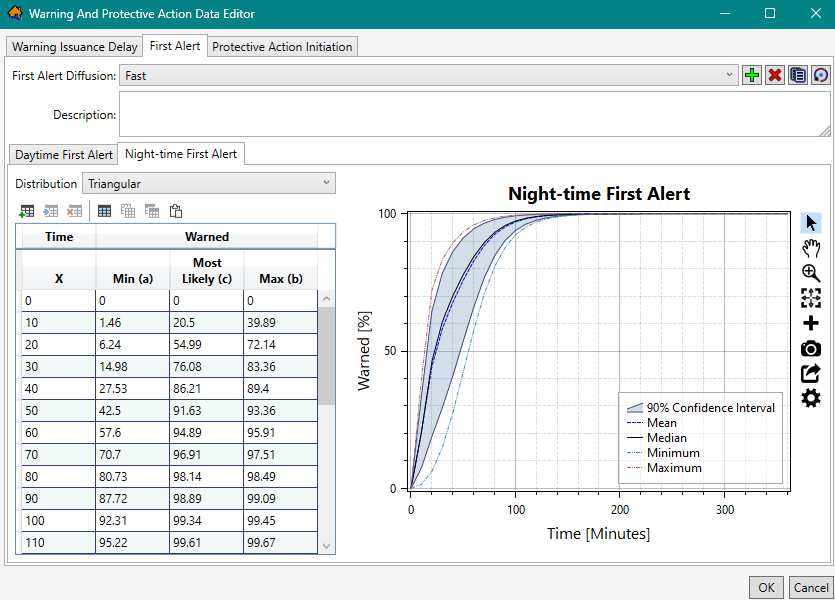Dismiss the editor with Cancel
Viewport: 835px width, 600px height.
coord(812,587)
